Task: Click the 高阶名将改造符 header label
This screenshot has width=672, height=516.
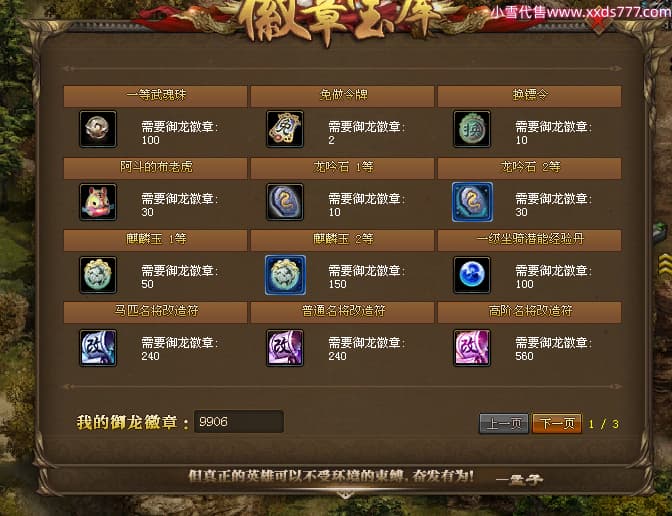Action: point(530,311)
